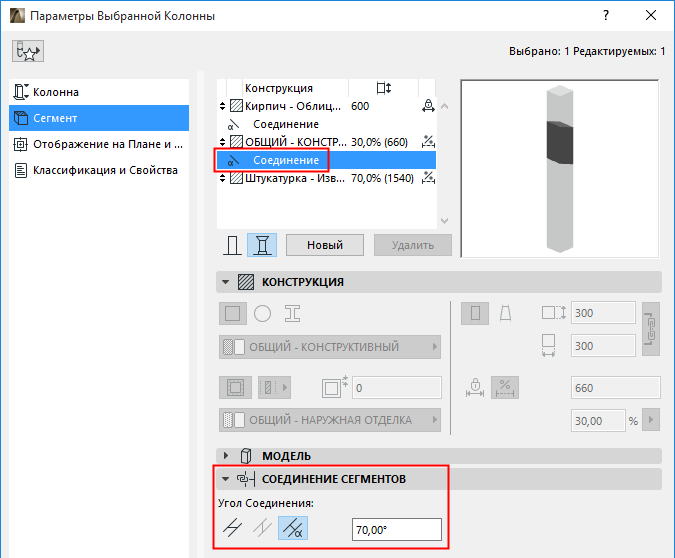Open the dialog help question mark
This screenshot has height=558, width=675.
pyautogui.click(x=606, y=16)
